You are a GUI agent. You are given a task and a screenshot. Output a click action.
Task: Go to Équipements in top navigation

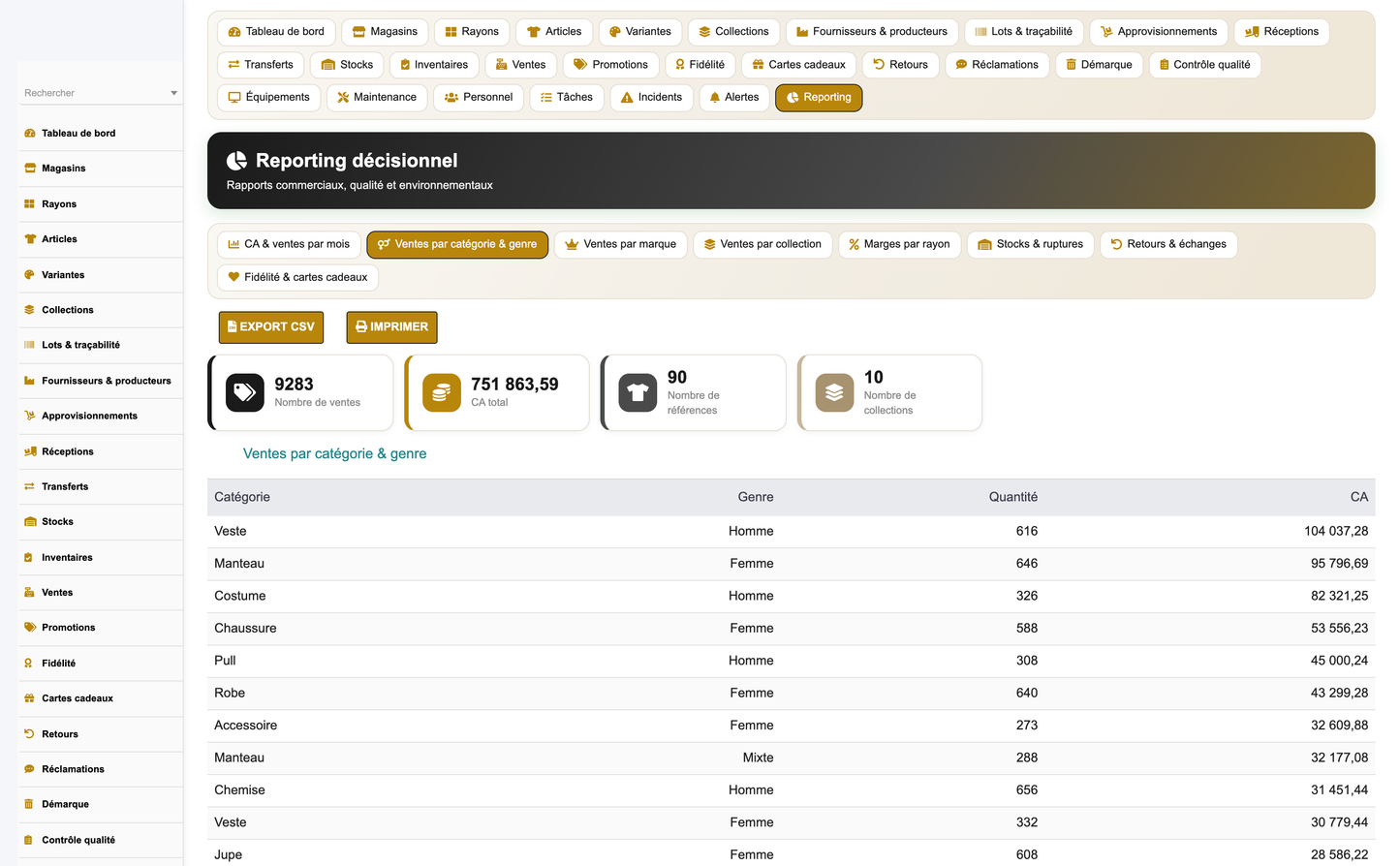269,98
